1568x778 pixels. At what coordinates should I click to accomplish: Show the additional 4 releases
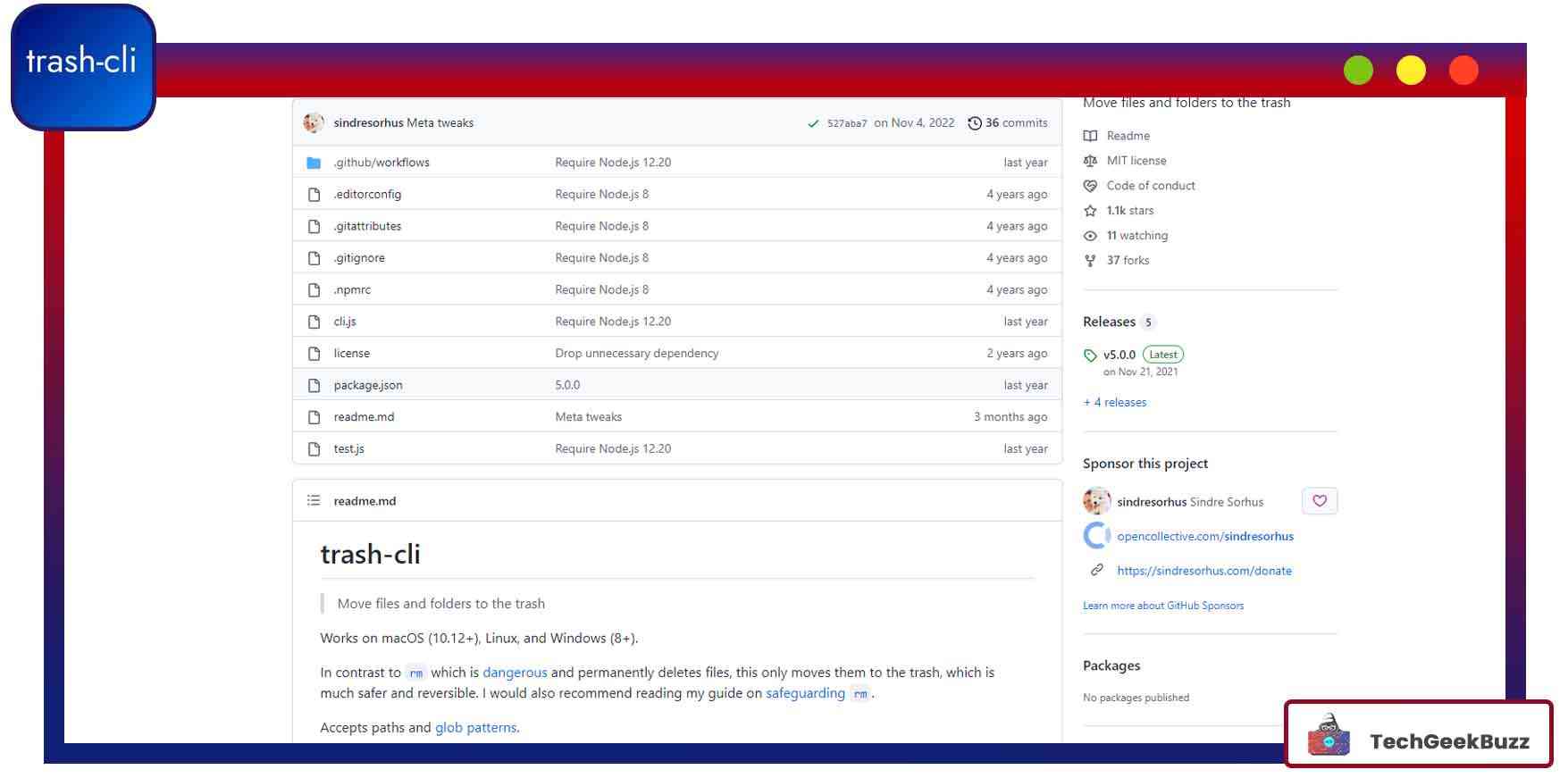[x=1115, y=403]
